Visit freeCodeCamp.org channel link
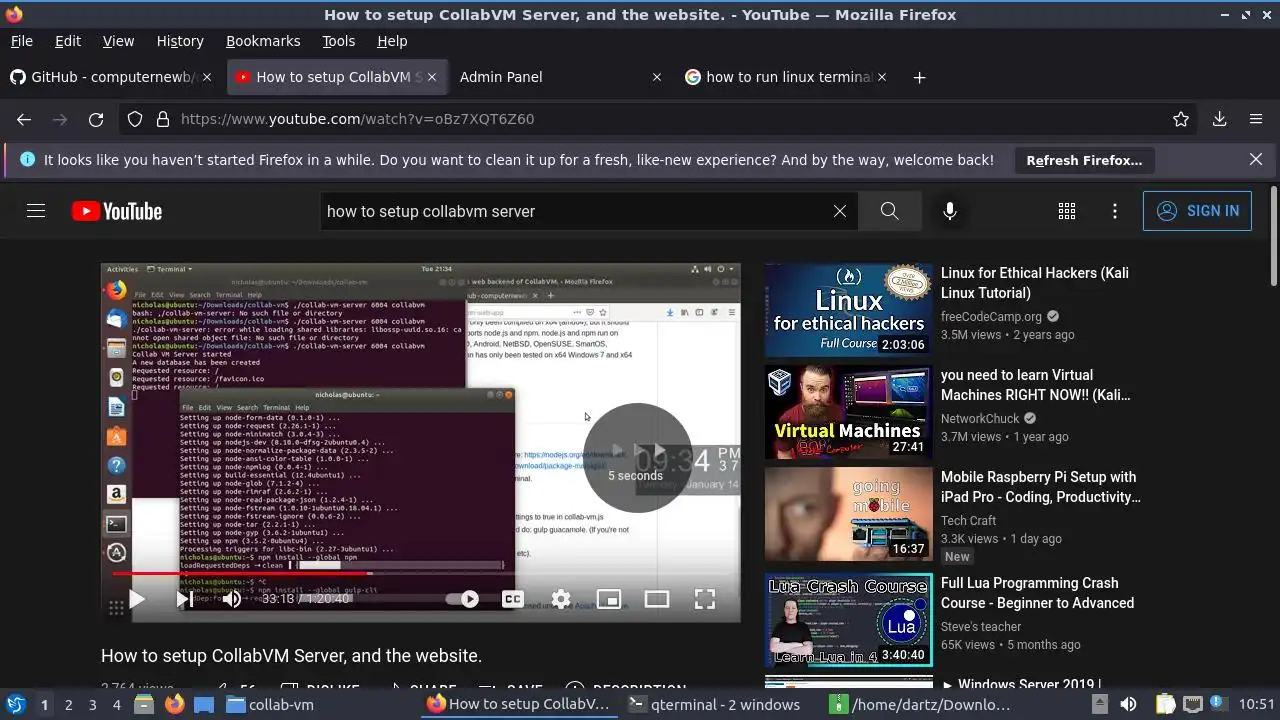1280x720 pixels. (991, 317)
